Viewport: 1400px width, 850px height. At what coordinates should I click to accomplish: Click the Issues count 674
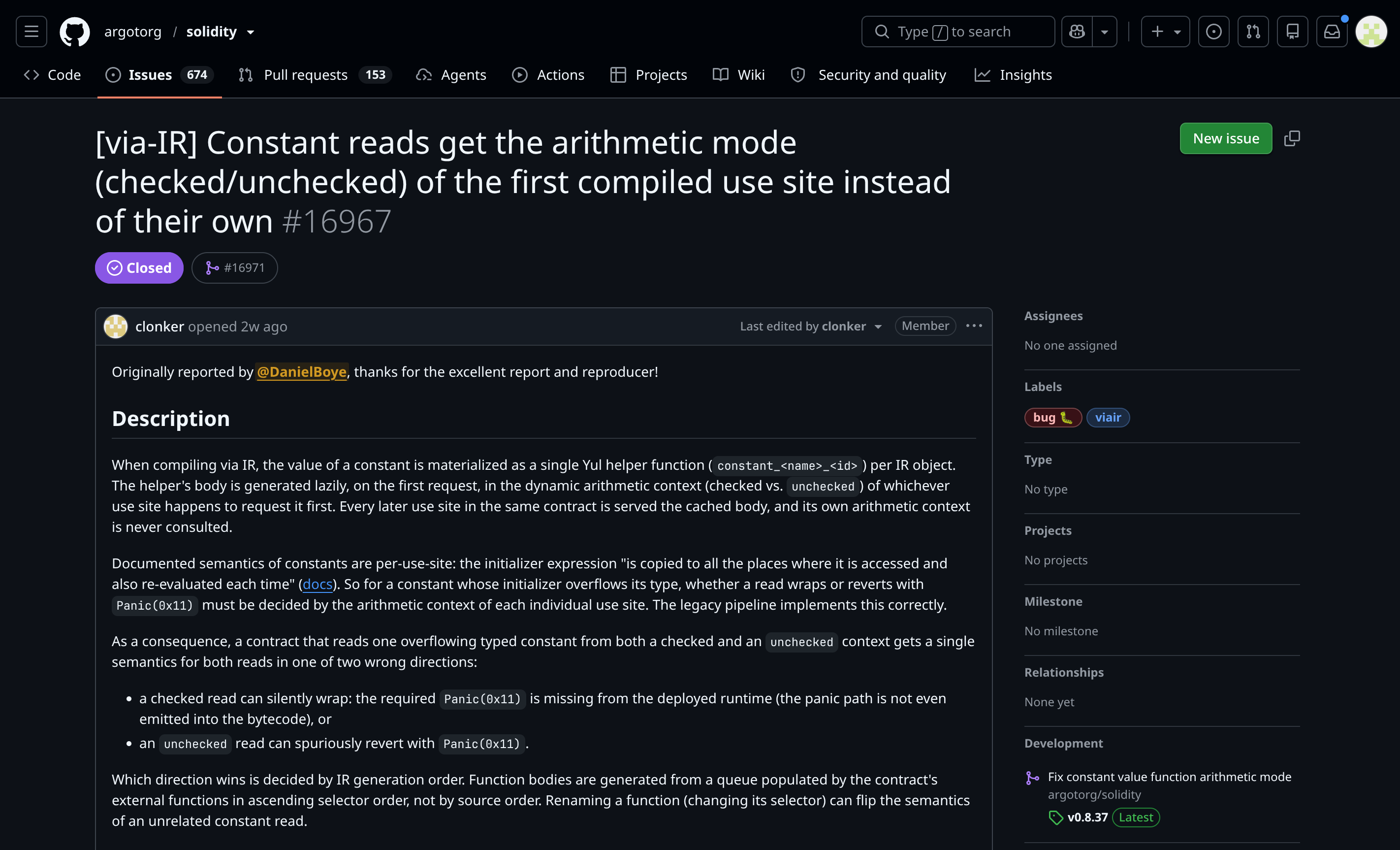pyautogui.click(x=196, y=74)
